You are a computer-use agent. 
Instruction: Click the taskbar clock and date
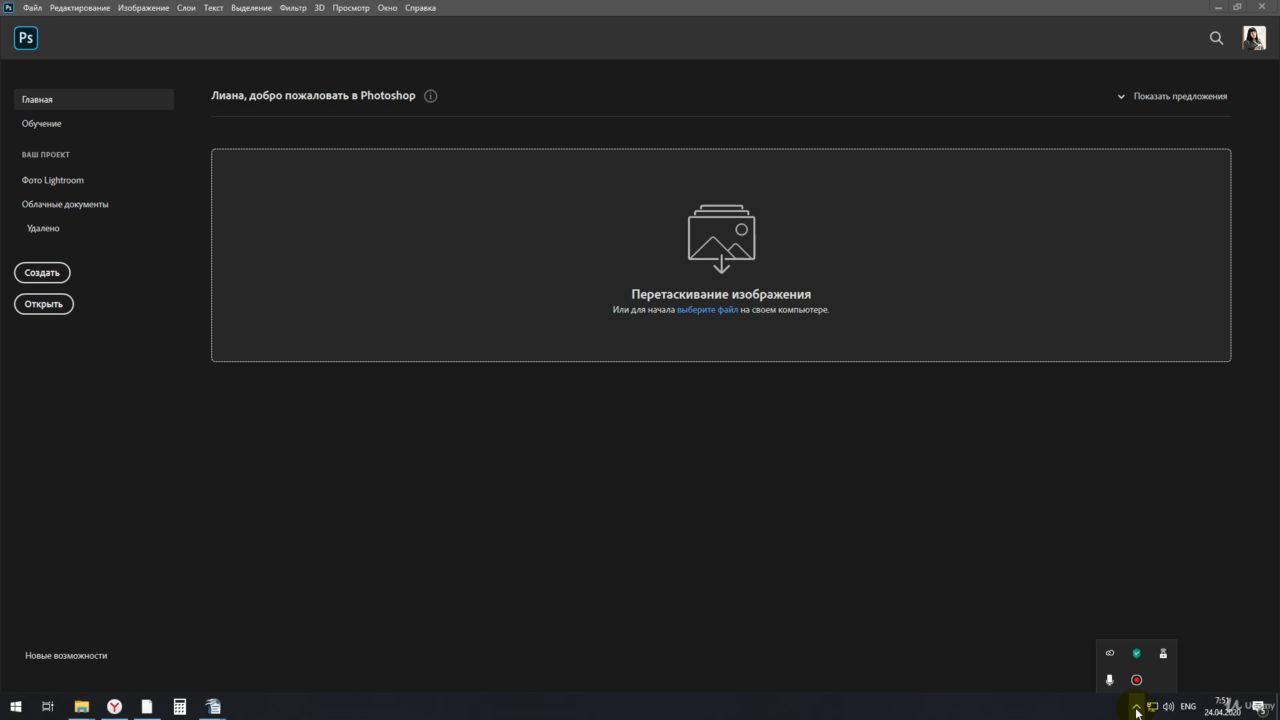click(x=1222, y=706)
